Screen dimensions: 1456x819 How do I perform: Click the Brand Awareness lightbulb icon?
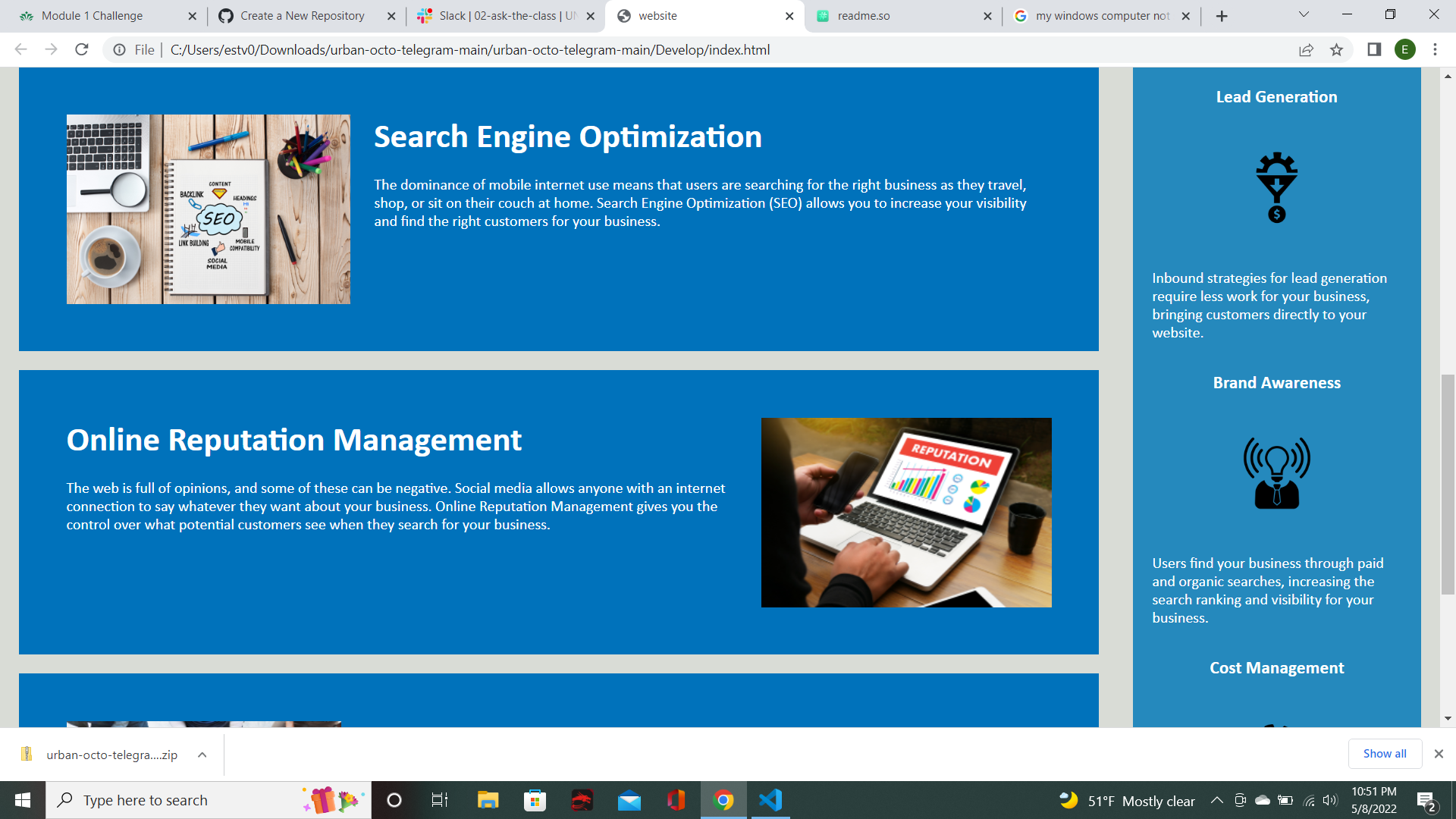coord(1277,472)
